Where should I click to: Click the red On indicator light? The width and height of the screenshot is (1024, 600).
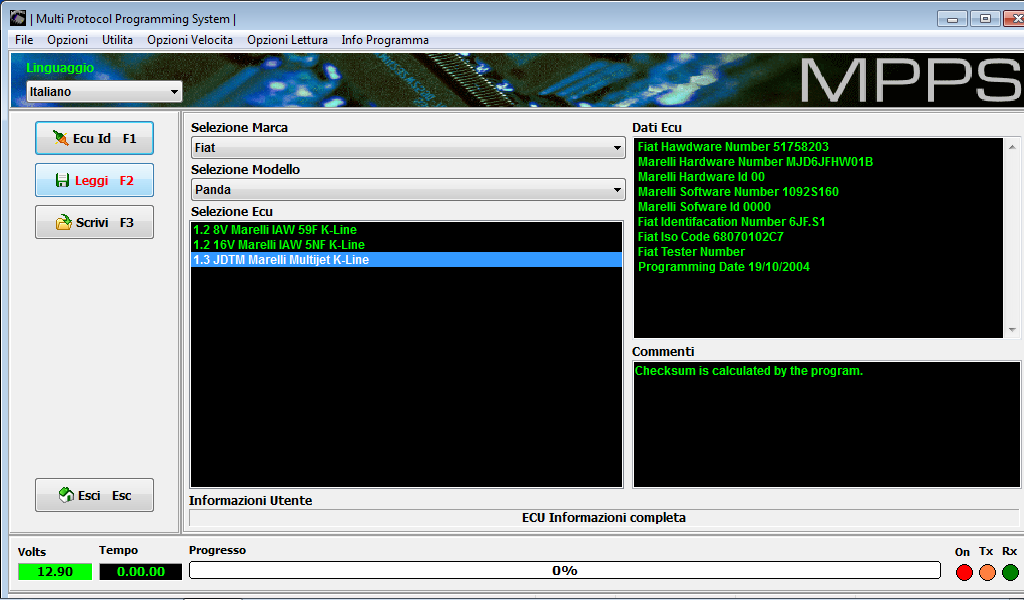[x=964, y=573]
